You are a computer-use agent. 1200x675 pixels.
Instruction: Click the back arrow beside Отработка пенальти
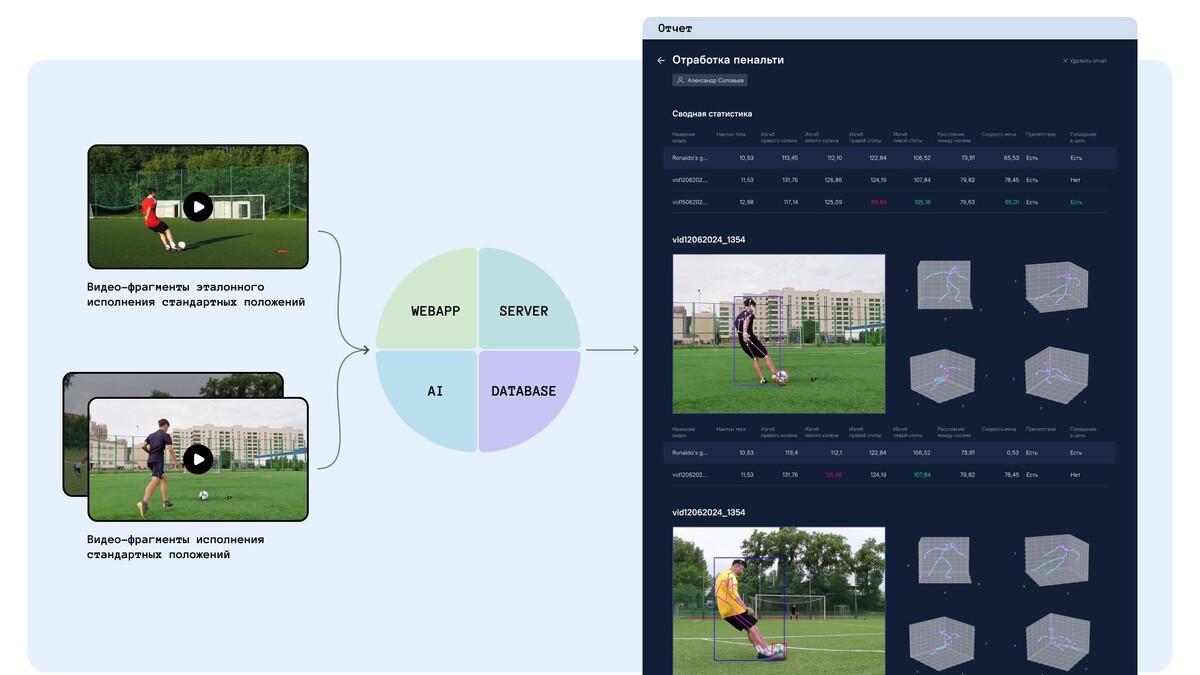661,60
